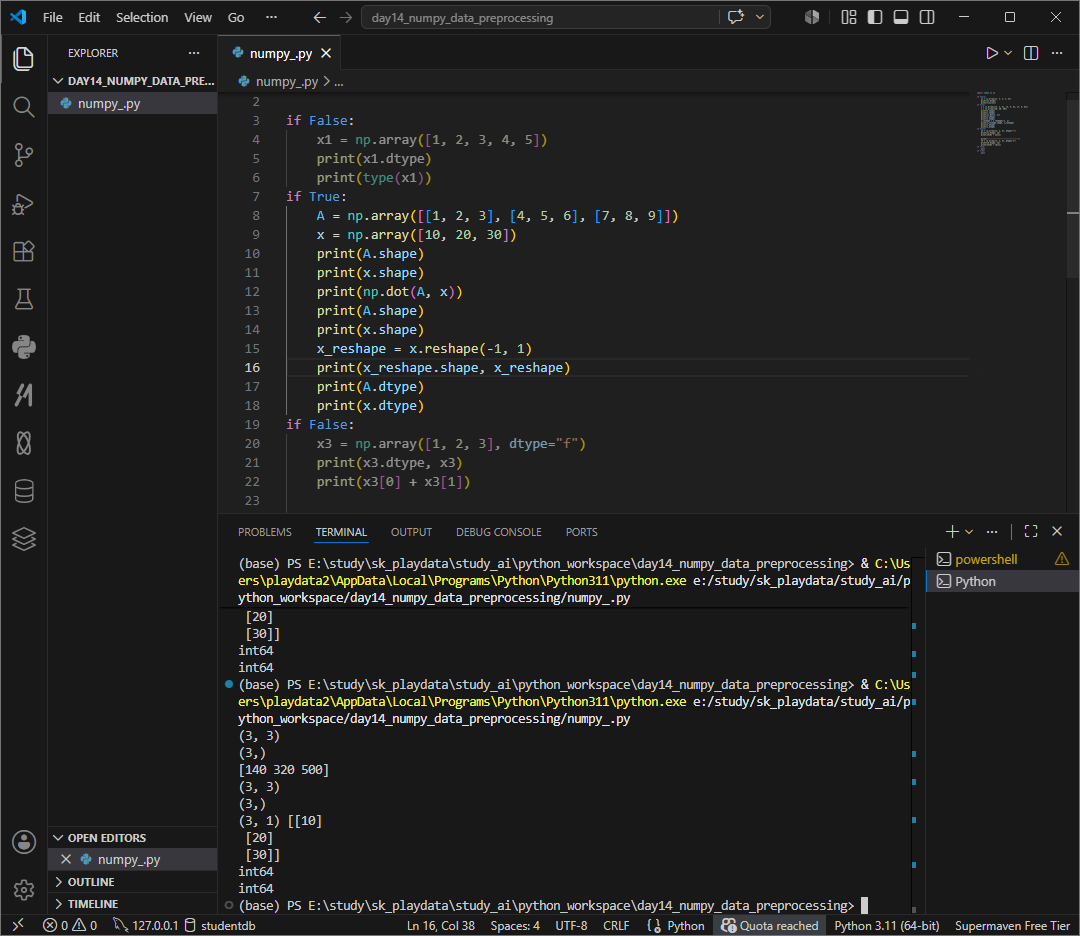Change line ending via CRLF
1080x936 pixels.
coord(616,925)
